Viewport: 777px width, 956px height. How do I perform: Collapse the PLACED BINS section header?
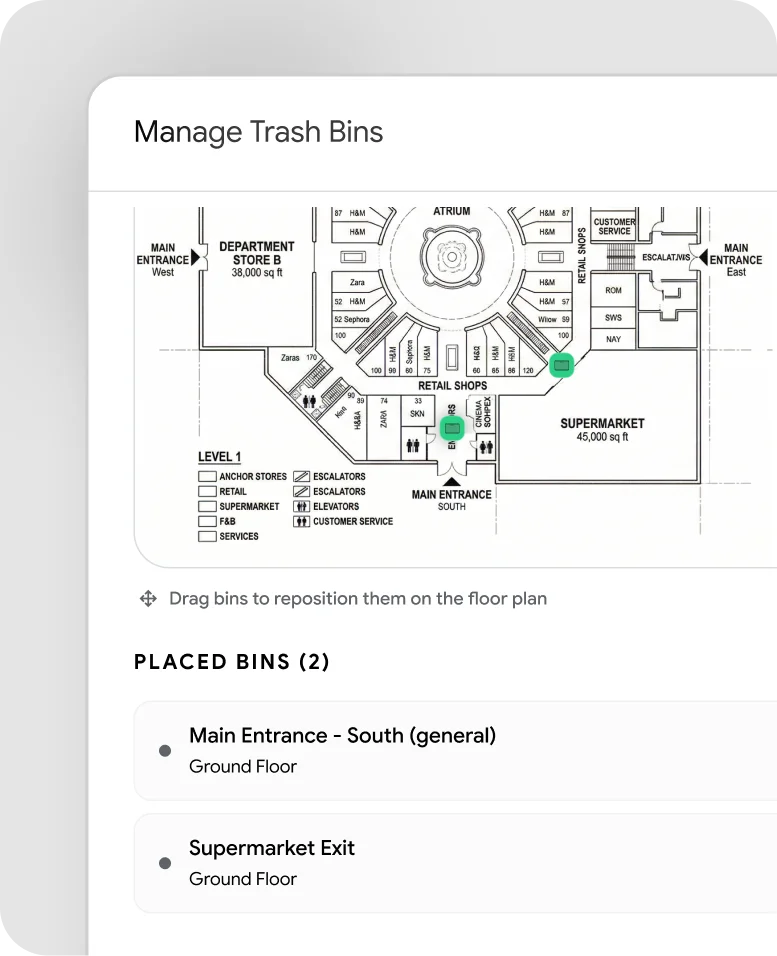click(x=233, y=661)
